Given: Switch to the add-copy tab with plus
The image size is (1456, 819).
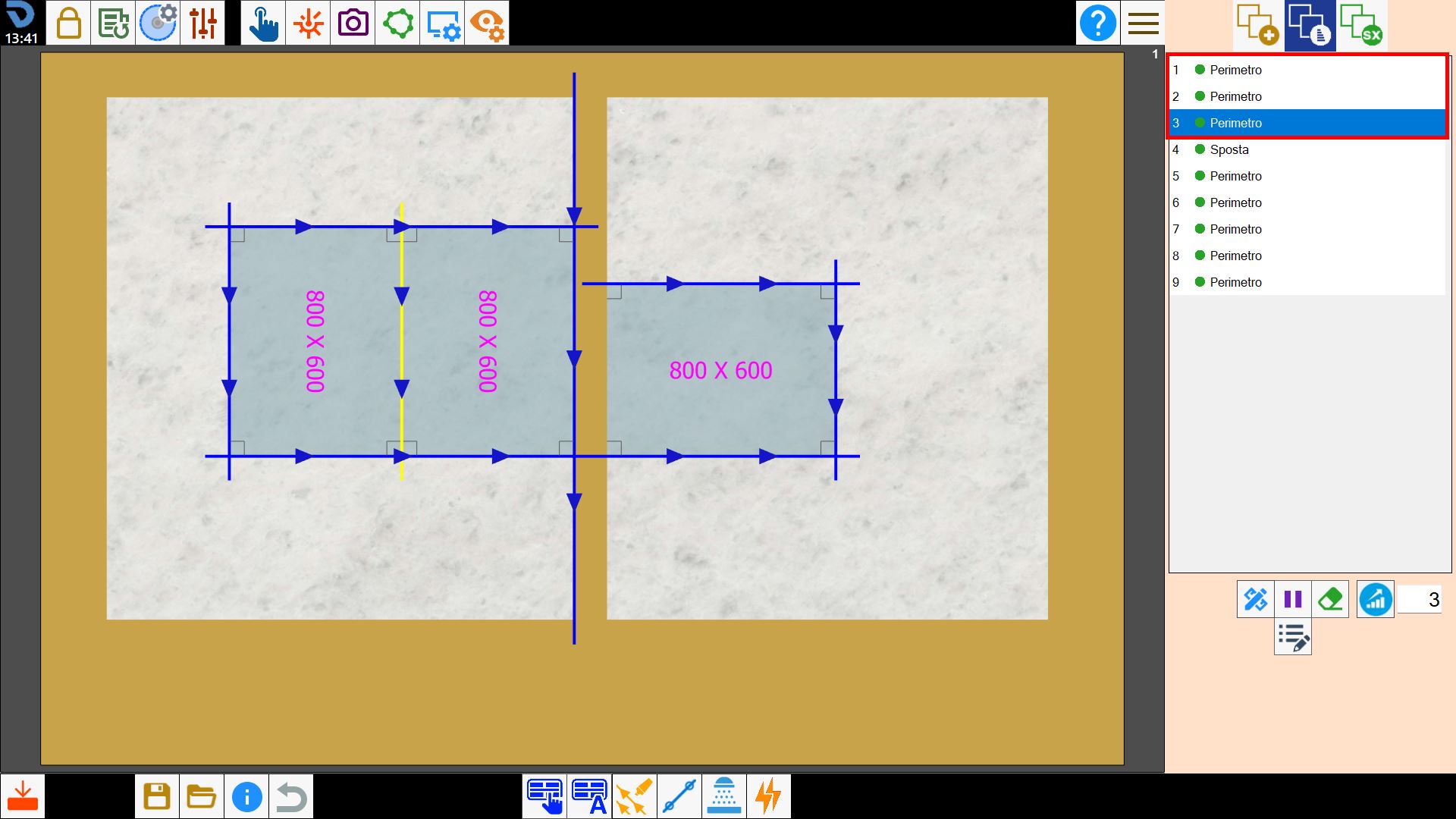Looking at the screenshot, I should click(x=1259, y=26).
